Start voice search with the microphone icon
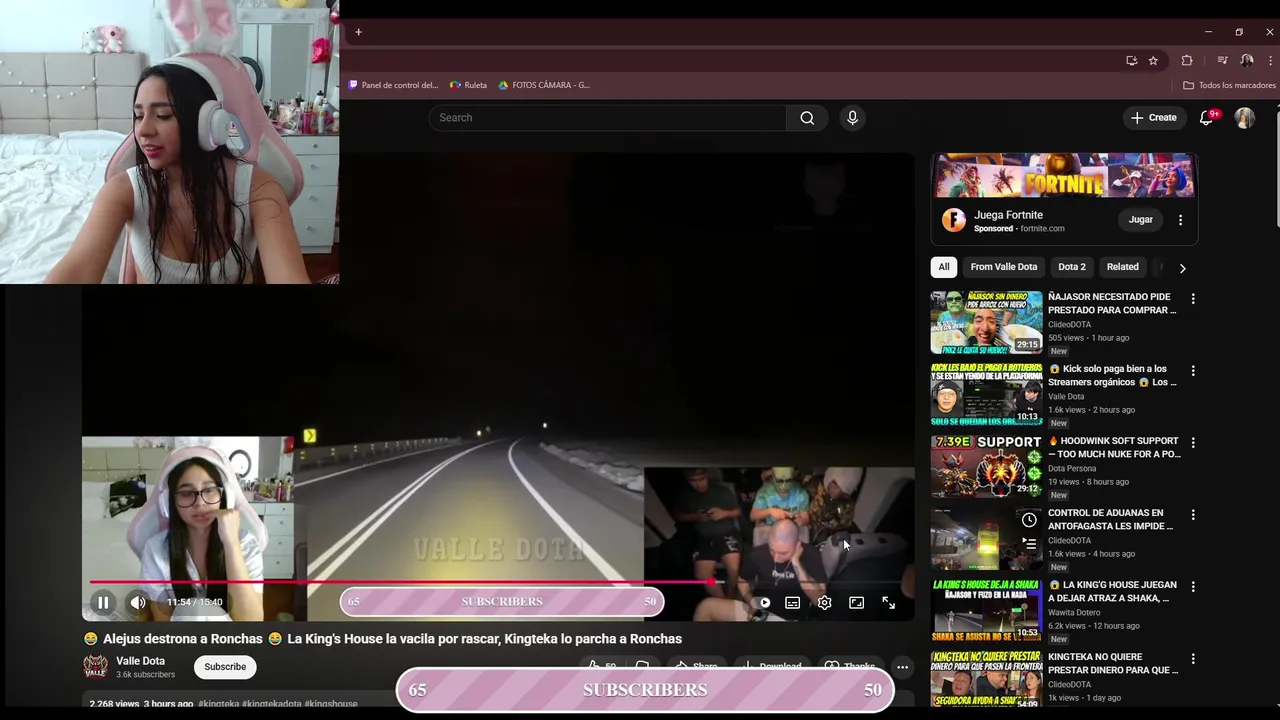Viewport: 1280px width, 720px height. click(x=852, y=118)
